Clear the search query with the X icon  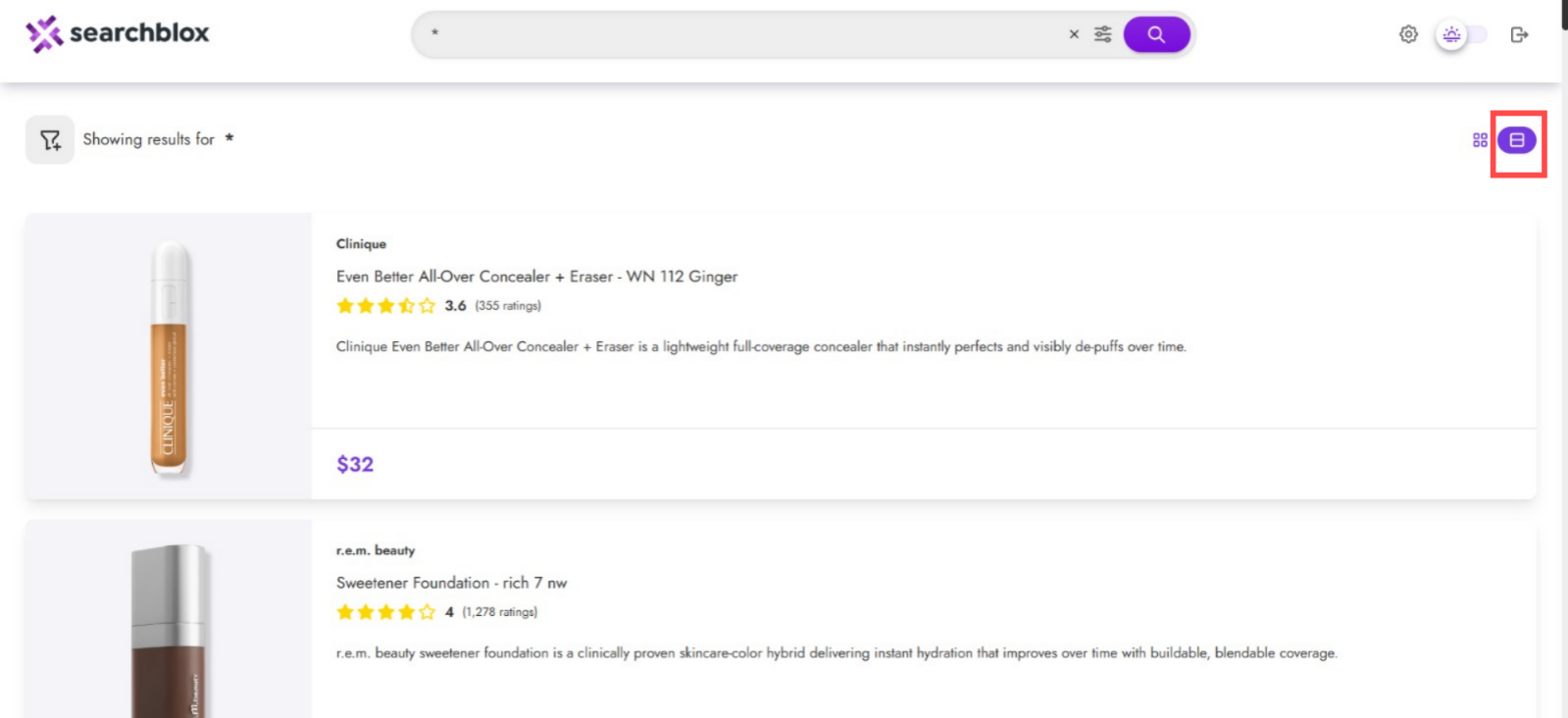(x=1074, y=34)
